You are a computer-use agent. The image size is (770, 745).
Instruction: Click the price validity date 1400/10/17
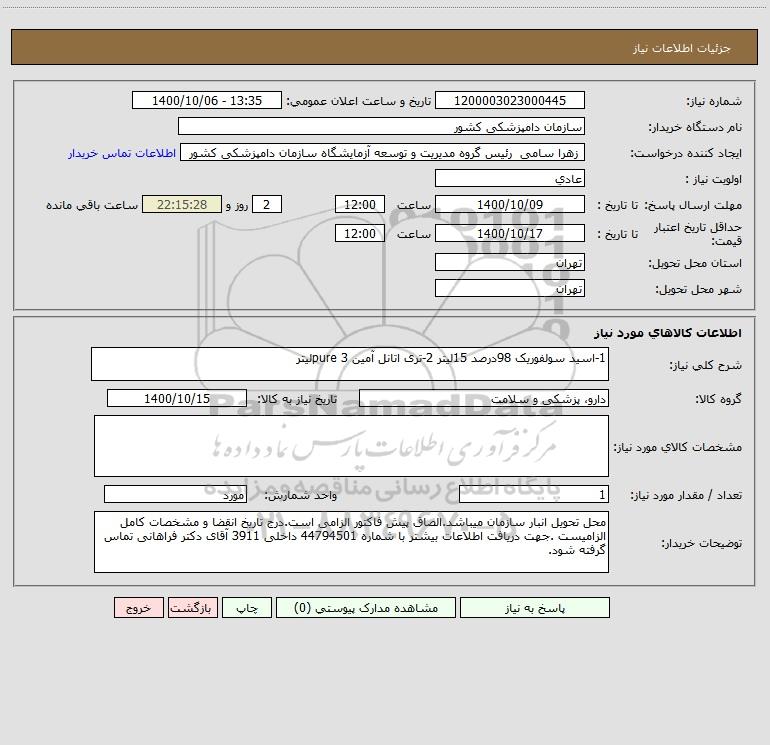(510, 233)
